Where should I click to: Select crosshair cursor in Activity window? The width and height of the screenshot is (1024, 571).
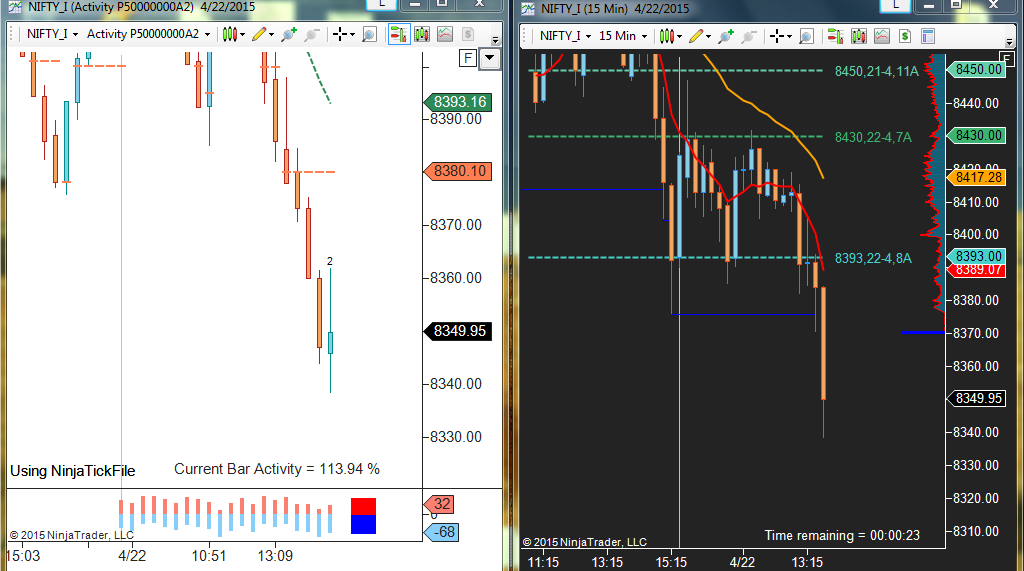[340, 34]
